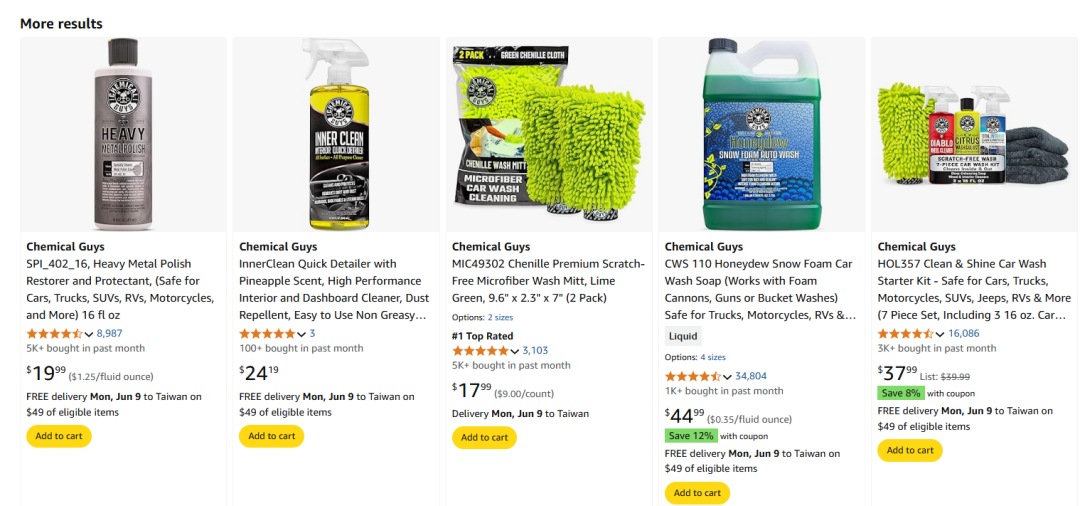This screenshot has width=1080, height=506.
Task: Open the Clean & Shine Kit image
Action: tap(975, 134)
